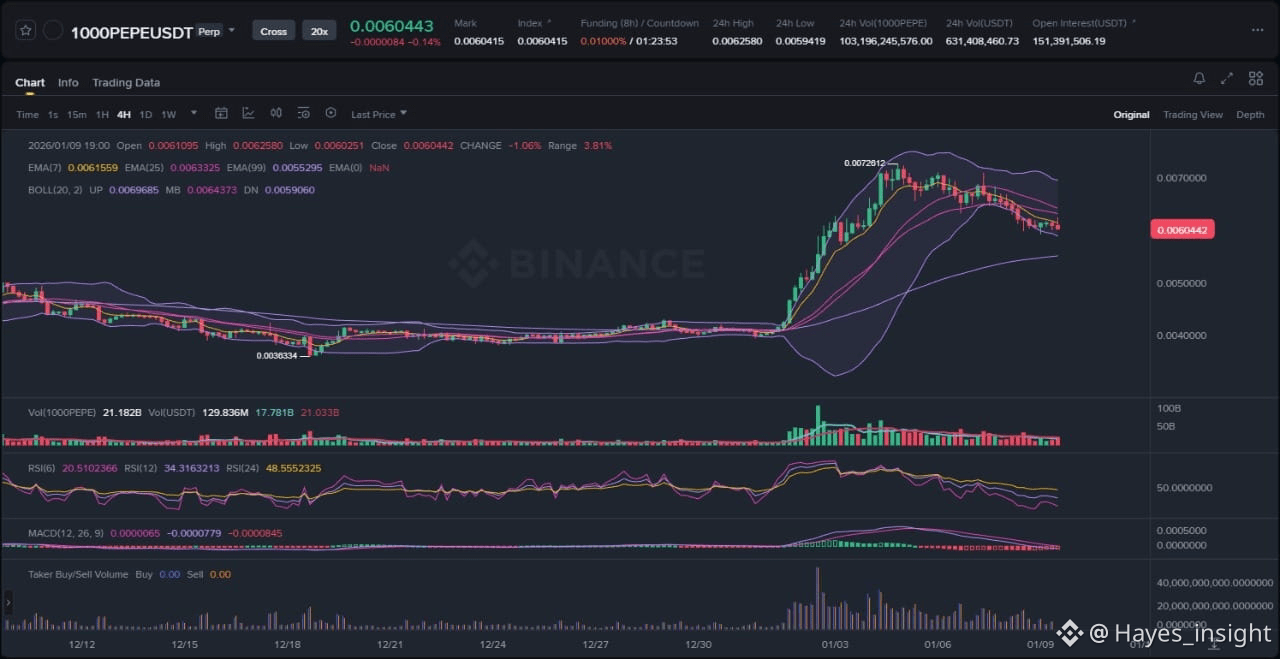The width and height of the screenshot is (1280, 659).
Task: Switch the chart view to Depth
Action: tap(1250, 115)
